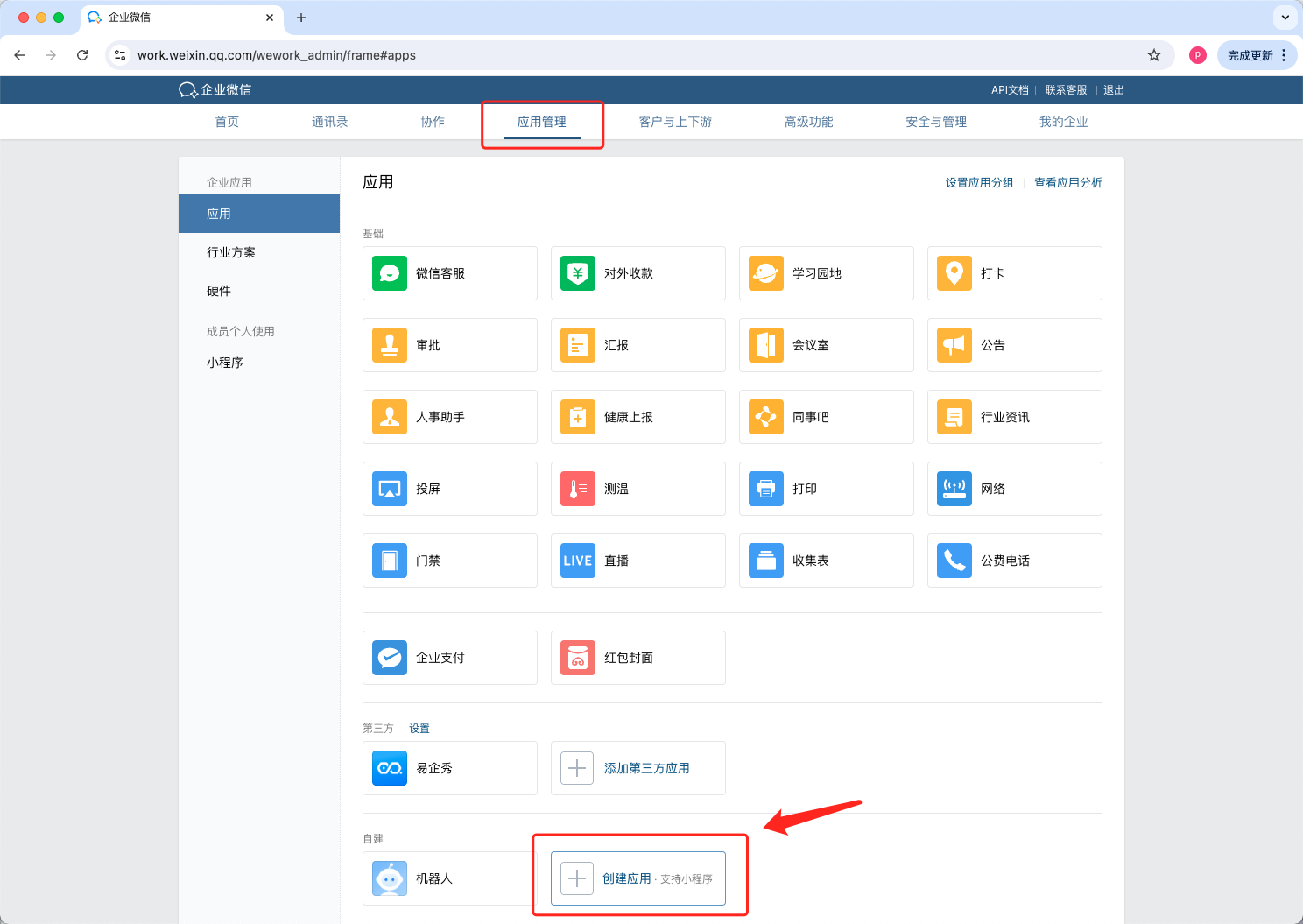The width and height of the screenshot is (1303, 924).
Task: Open the 打卡 location pin icon
Action: [x=954, y=273]
